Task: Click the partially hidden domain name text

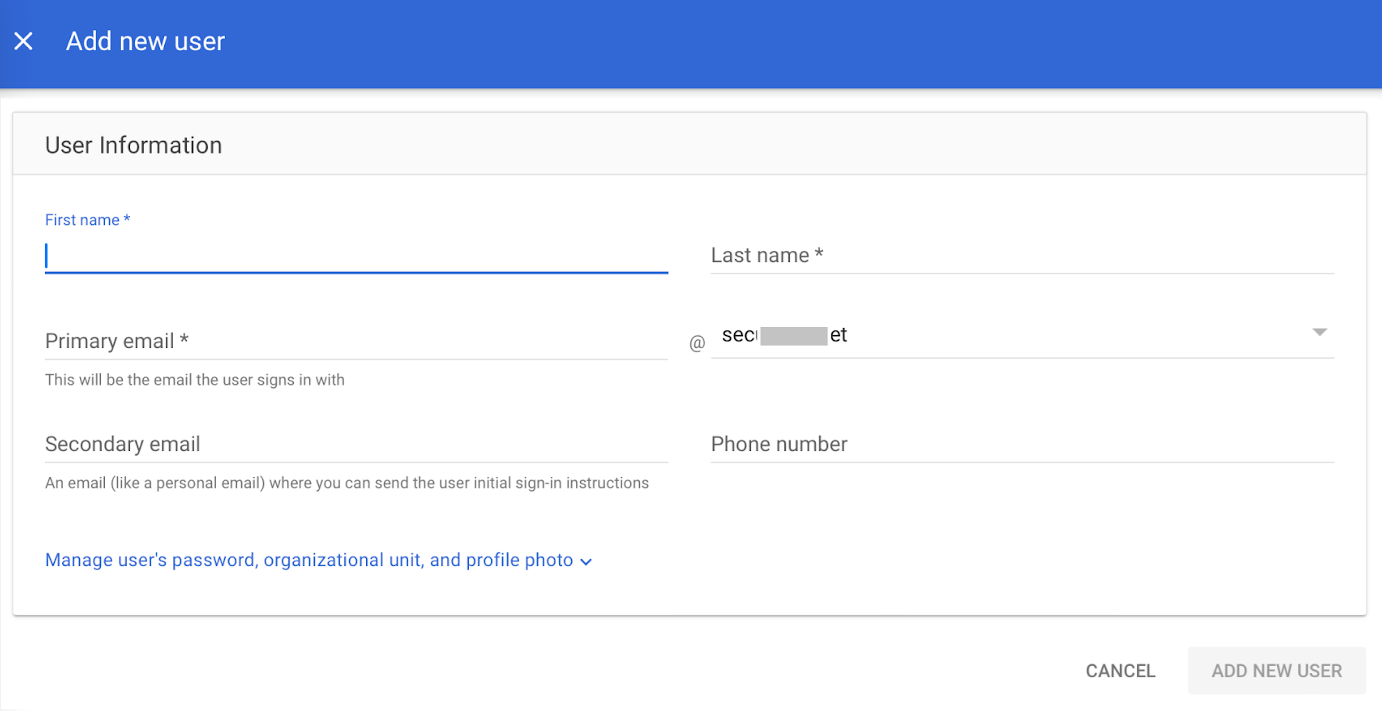Action: (x=784, y=336)
